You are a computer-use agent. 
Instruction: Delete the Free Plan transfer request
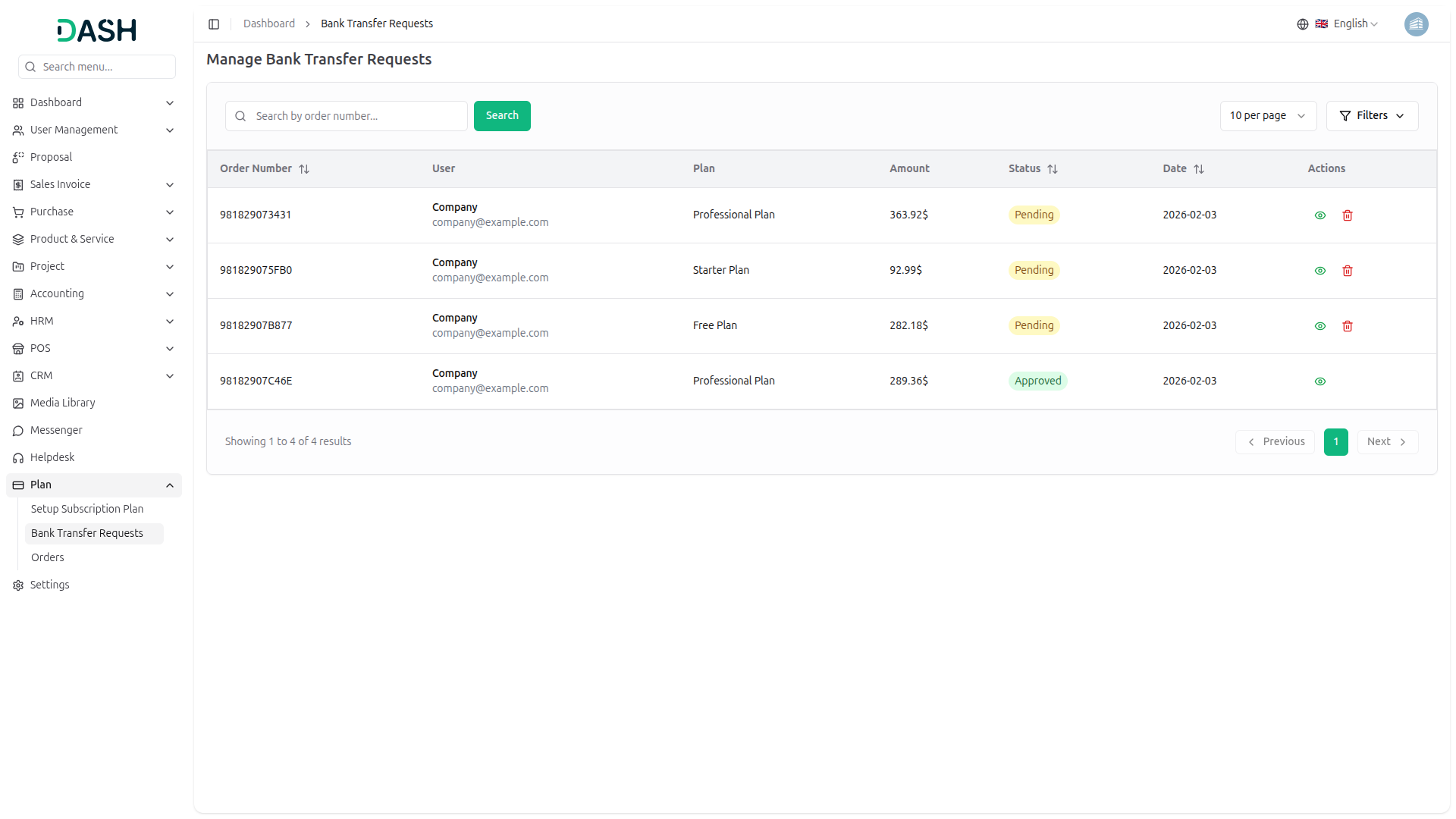pyautogui.click(x=1348, y=326)
